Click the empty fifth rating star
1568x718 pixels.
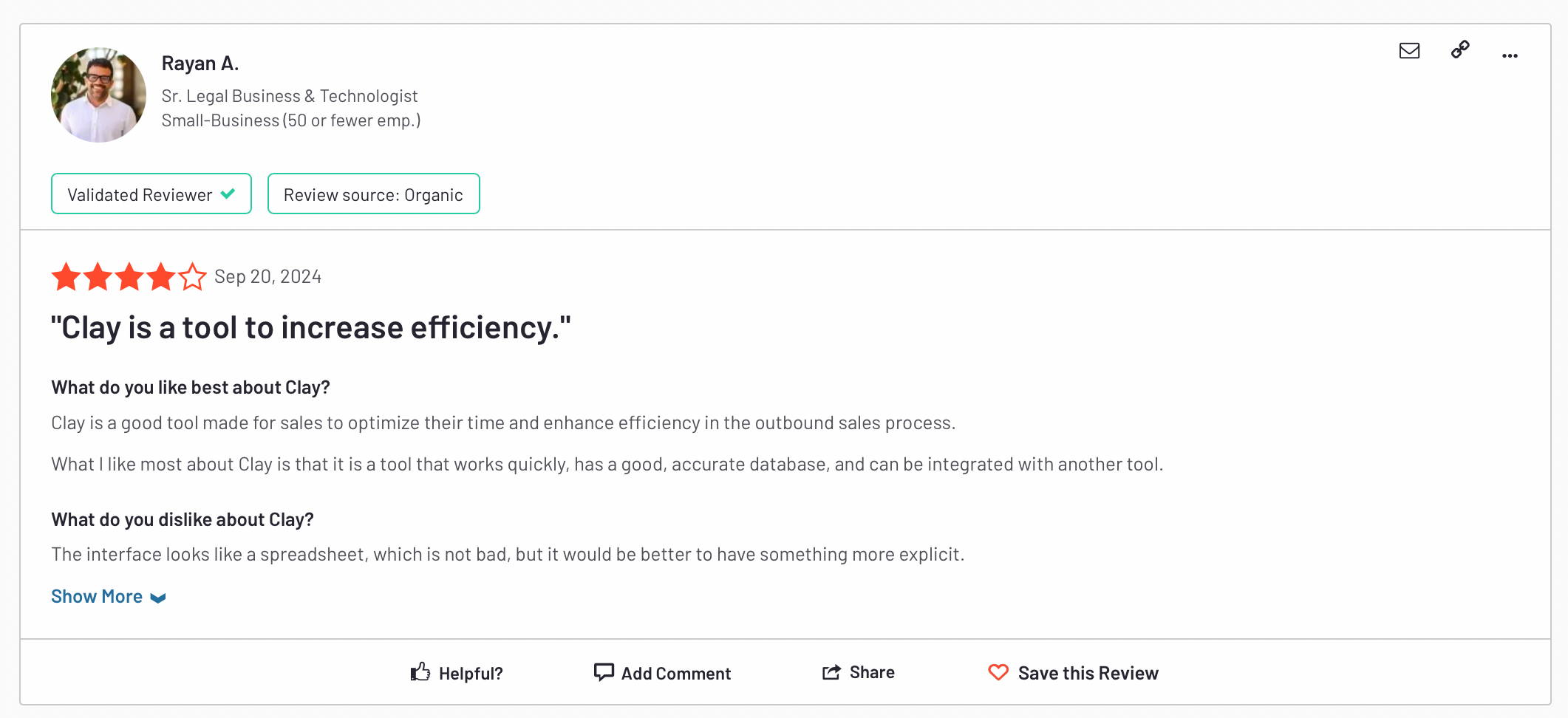pyautogui.click(x=192, y=277)
